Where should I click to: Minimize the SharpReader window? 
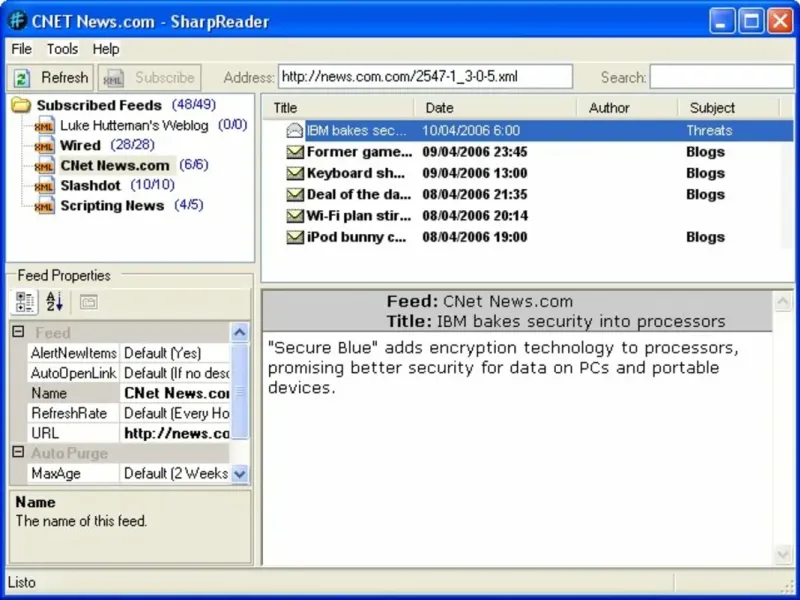(x=721, y=21)
